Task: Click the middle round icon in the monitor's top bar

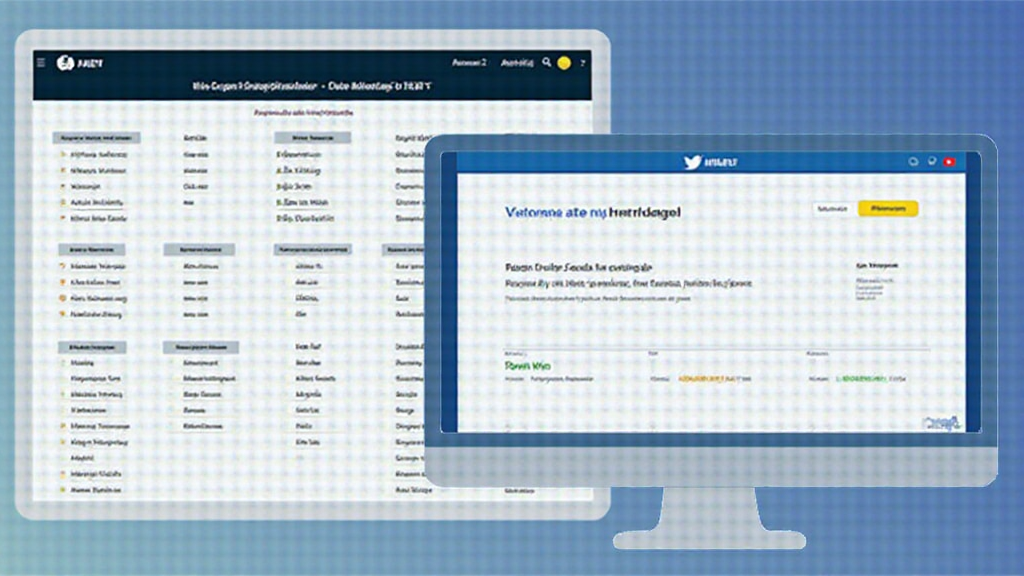Action: pos(931,161)
